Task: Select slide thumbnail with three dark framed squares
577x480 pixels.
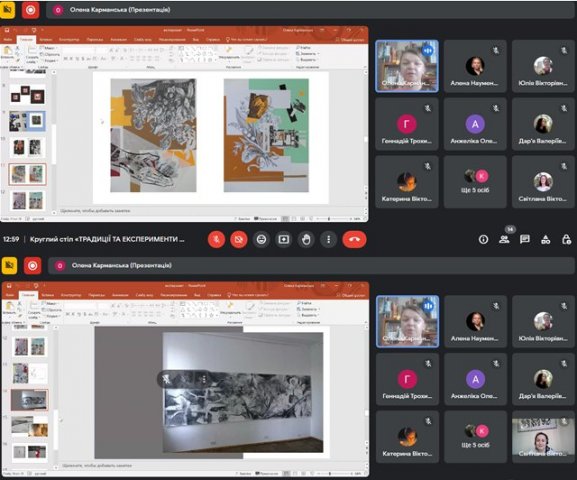Action: [x=28, y=95]
